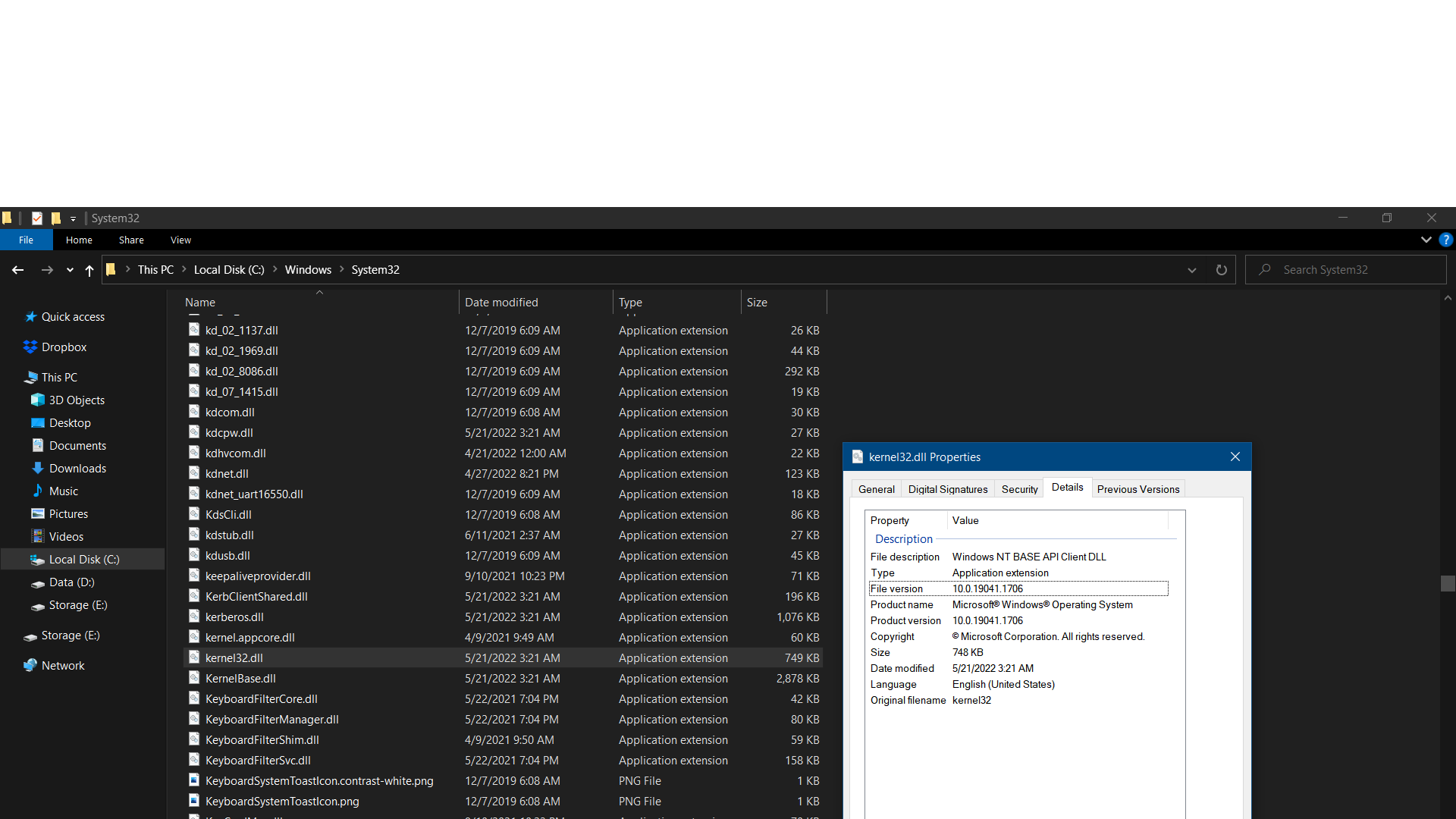Customize the Quick Access Toolbar dropdown

73,218
